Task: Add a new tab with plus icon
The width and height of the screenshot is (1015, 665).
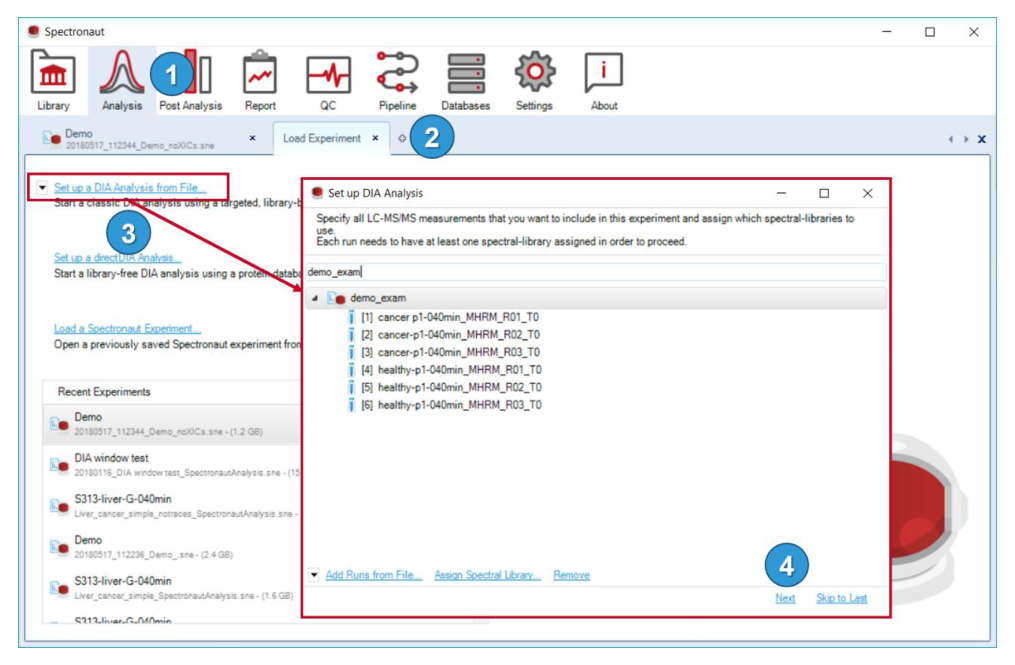Action: click(402, 138)
